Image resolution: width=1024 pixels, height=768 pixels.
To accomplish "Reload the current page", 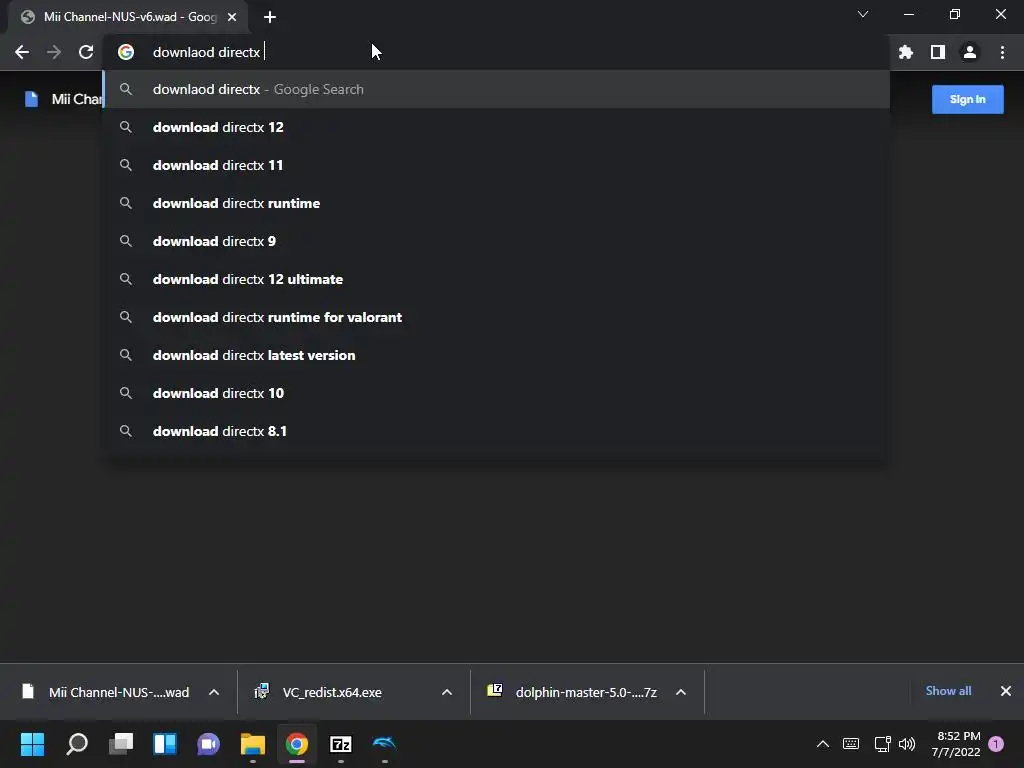I will click(86, 52).
